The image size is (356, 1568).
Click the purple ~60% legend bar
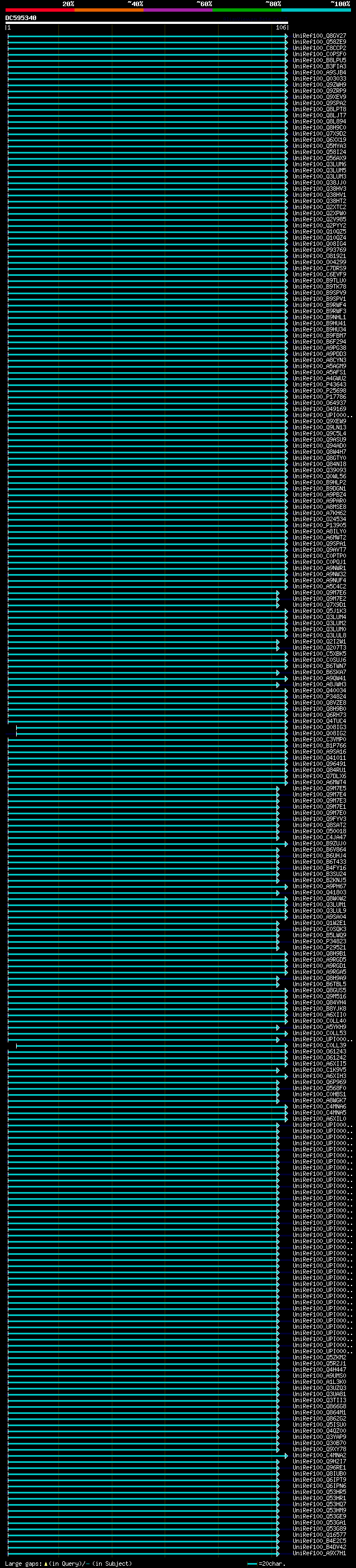179,10
